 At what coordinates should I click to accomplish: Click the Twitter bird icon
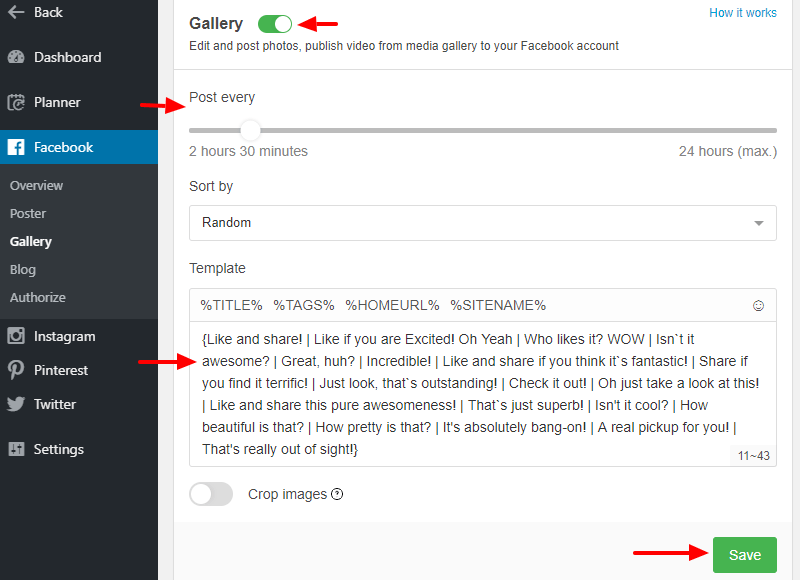16,404
